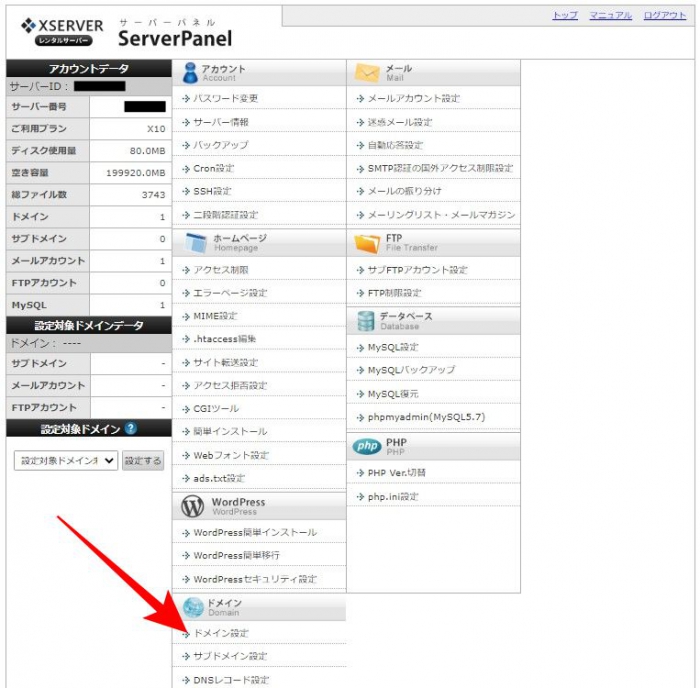Open the マニュアル link
This screenshot has width=700, height=688.
click(610, 15)
